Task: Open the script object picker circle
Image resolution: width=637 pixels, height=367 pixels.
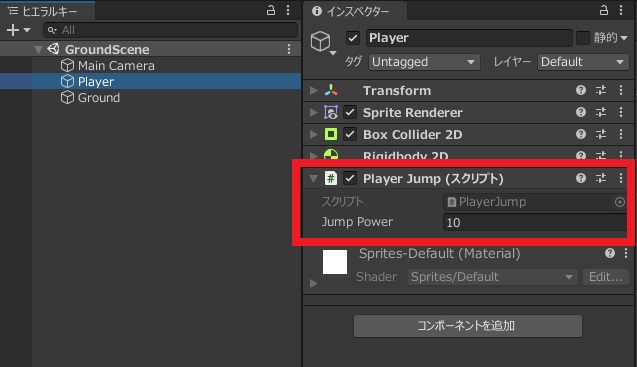Action: point(620,202)
